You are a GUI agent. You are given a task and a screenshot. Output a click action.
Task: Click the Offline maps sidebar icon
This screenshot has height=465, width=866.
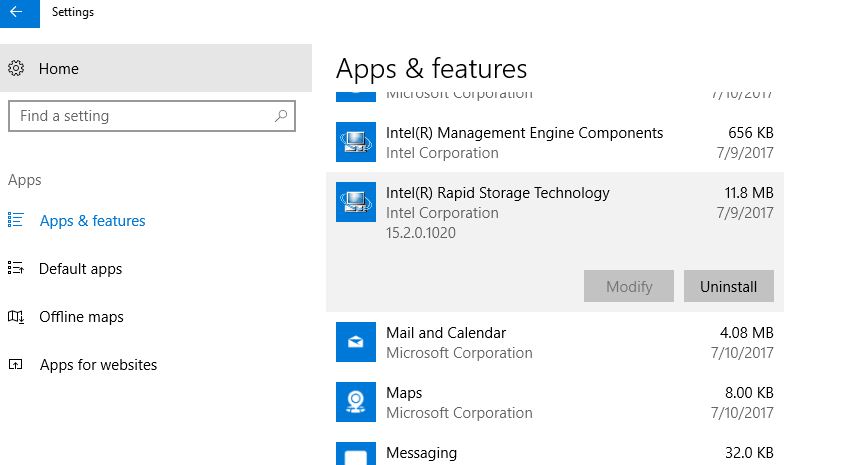[x=16, y=317]
